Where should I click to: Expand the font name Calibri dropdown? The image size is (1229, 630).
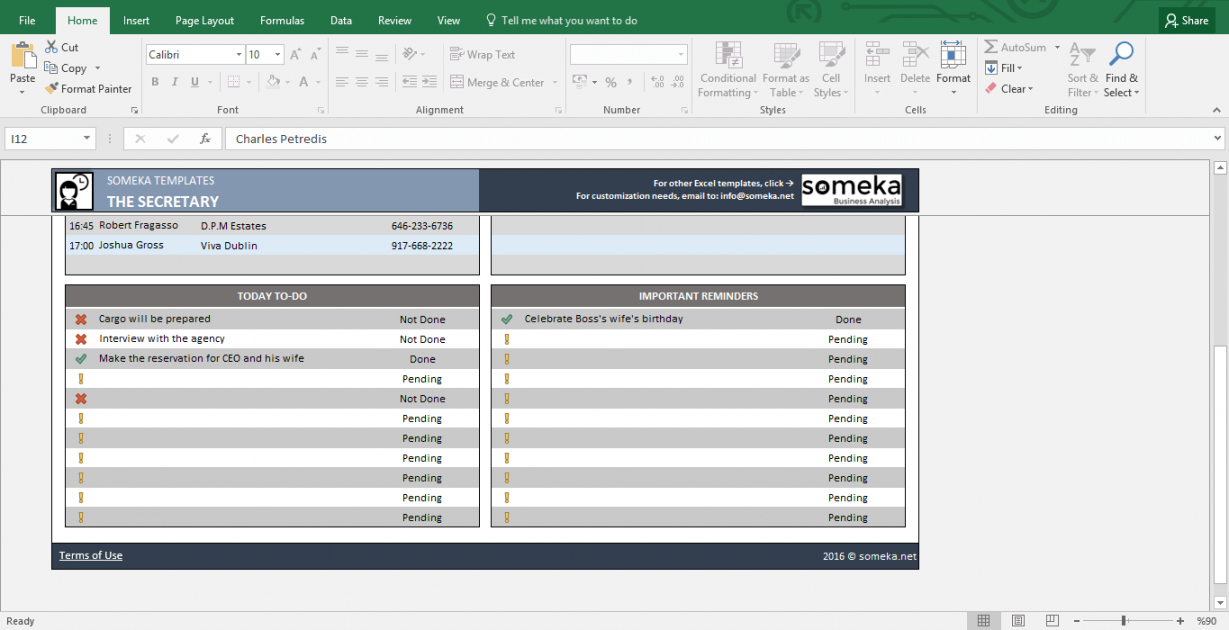pos(239,55)
